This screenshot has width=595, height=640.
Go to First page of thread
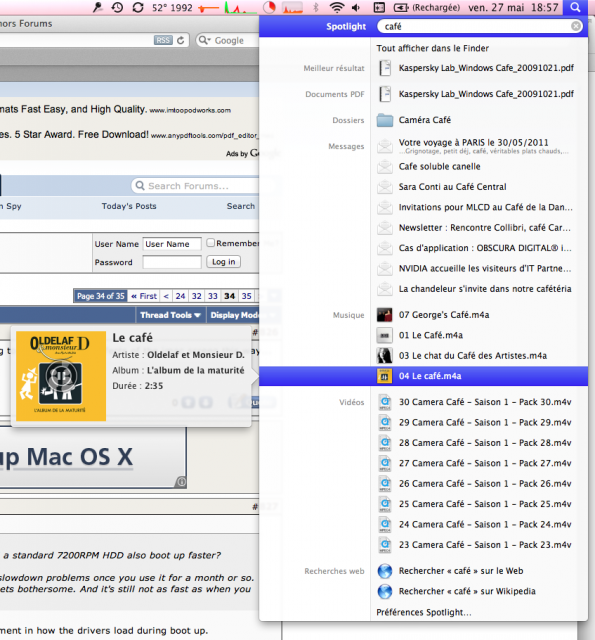[x=144, y=296]
